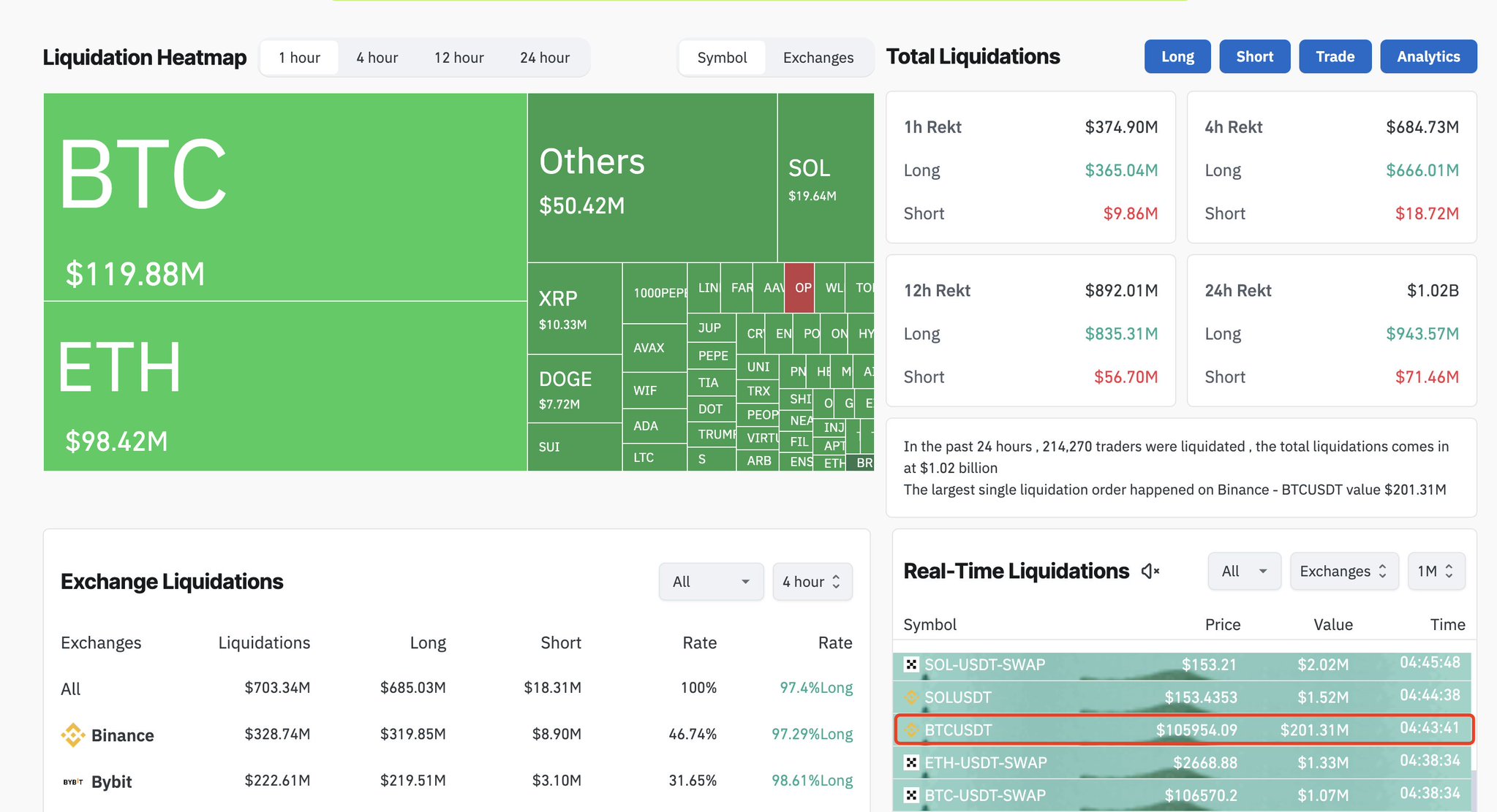Viewport: 1497px width, 812px height.
Task: Click the 12h Rekt $892.01M value
Action: (1121, 291)
